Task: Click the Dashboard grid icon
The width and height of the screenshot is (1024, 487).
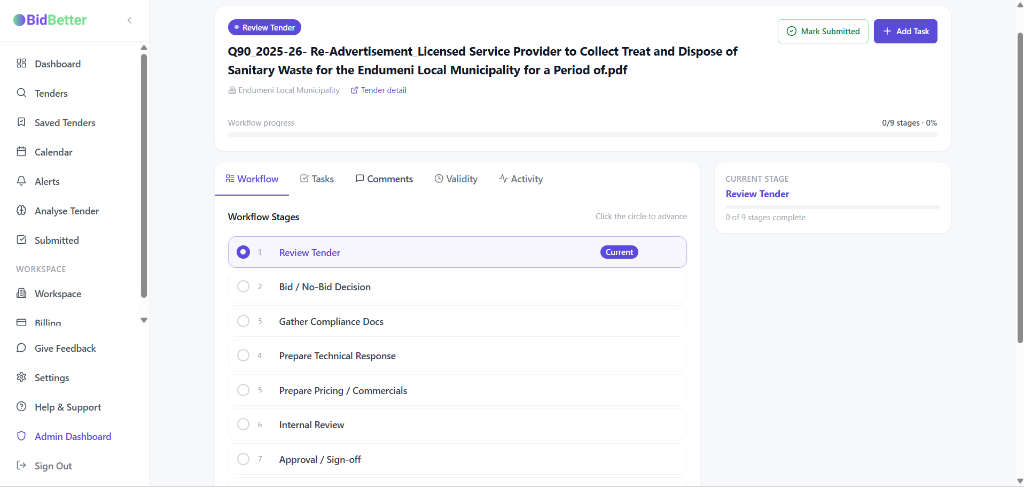Action: click(22, 63)
